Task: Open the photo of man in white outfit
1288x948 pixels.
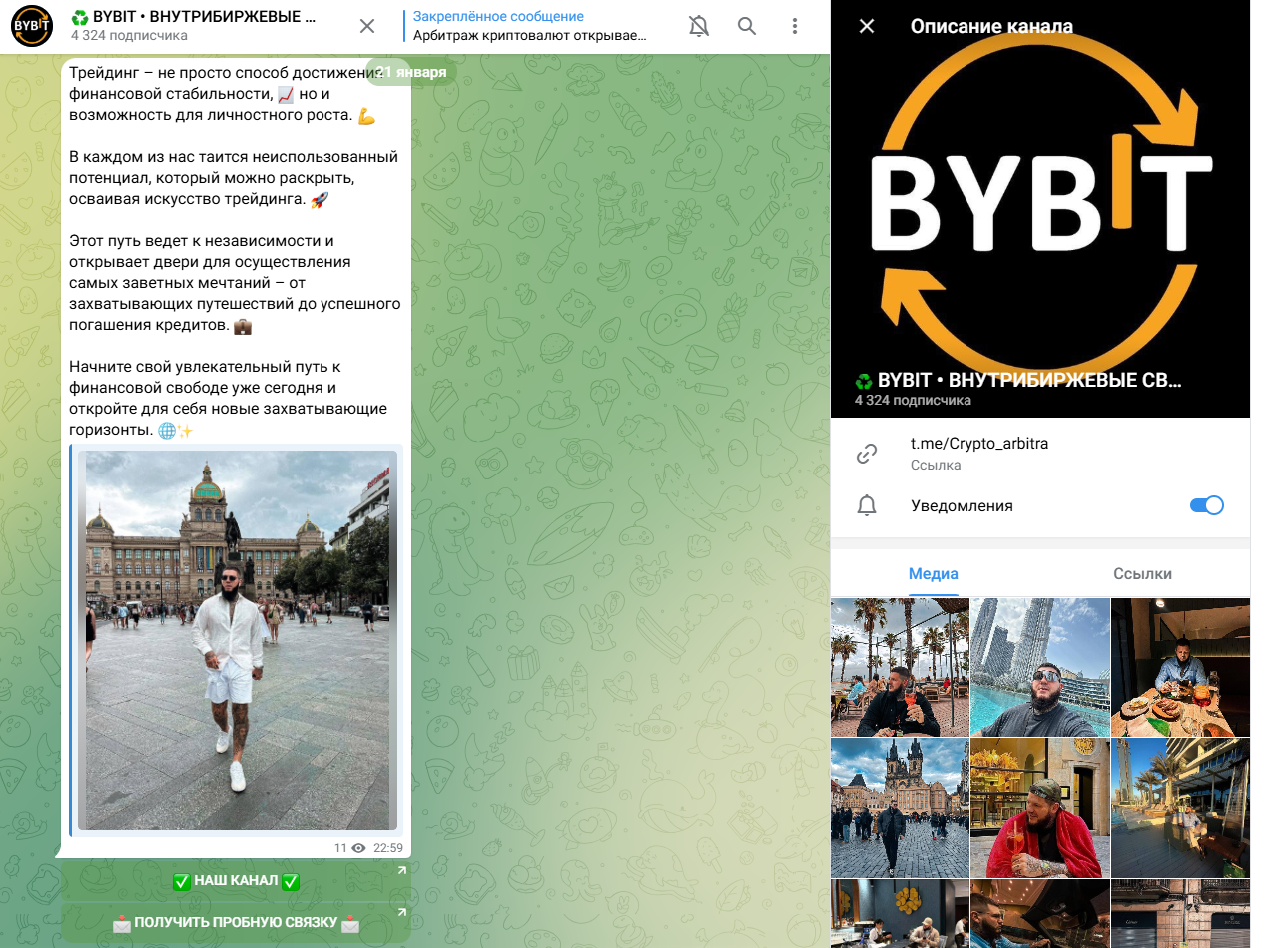Action: point(238,640)
